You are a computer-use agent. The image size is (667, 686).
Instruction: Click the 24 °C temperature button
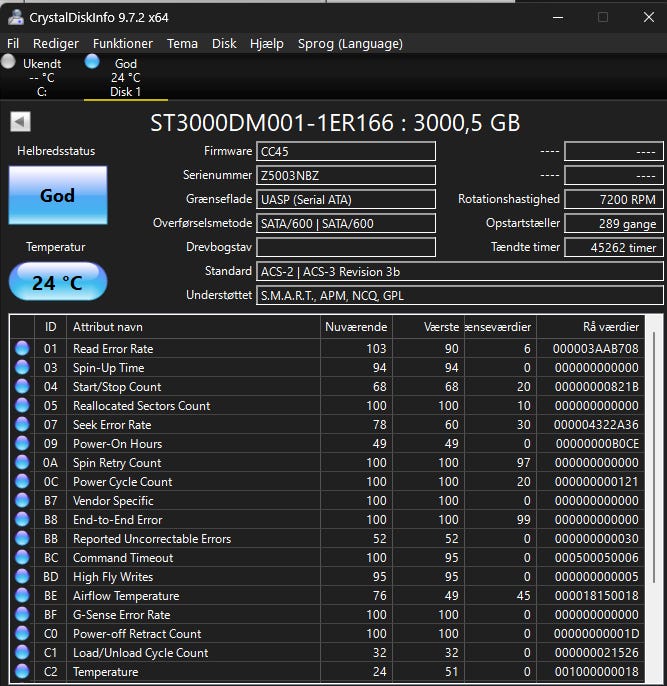(57, 283)
